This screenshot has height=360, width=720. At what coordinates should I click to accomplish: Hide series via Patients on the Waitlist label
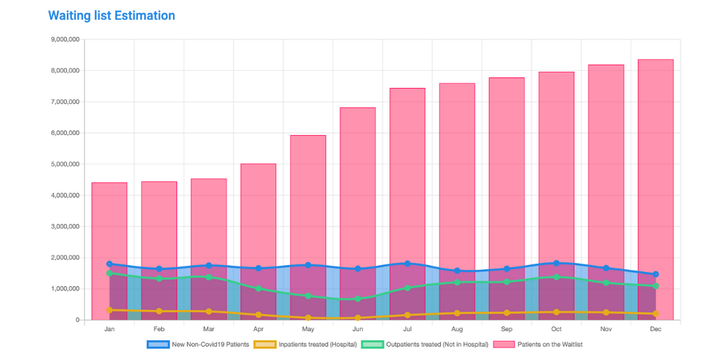pos(550,344)
